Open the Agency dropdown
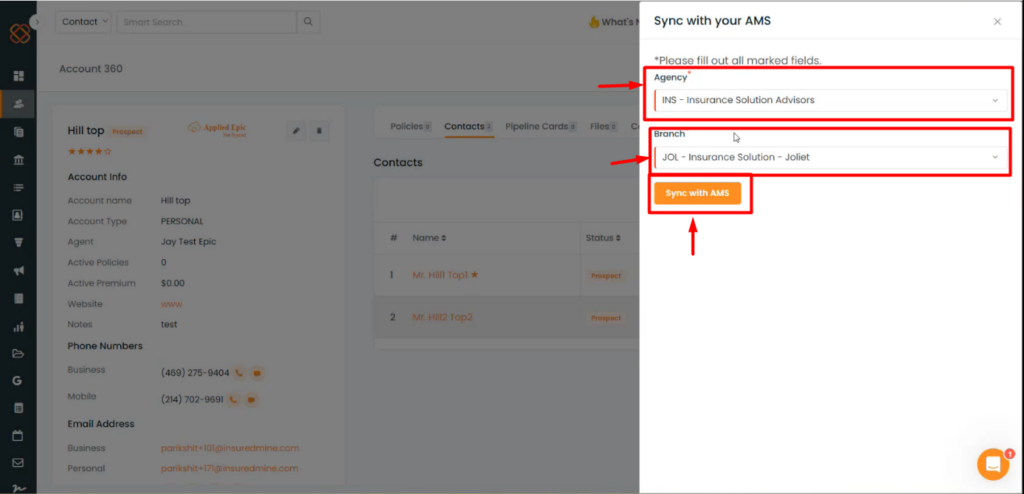The height and width of the screenshot is (494, 1024). pyautogui.click(x=830, y=100)
